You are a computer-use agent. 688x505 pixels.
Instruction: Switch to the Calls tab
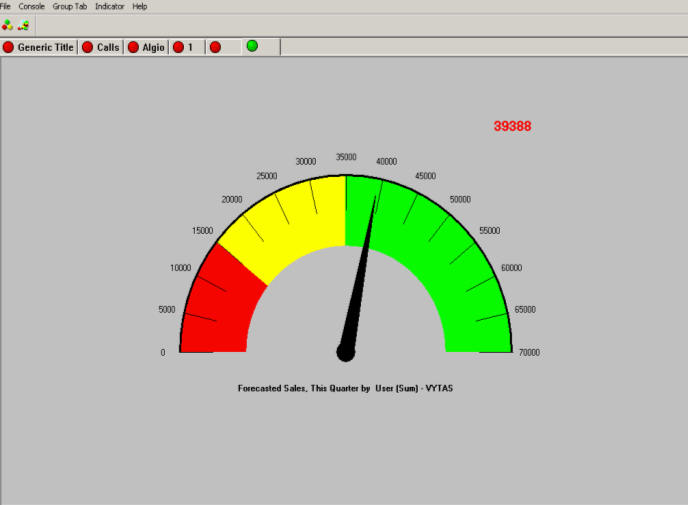[x=101, y=47]
